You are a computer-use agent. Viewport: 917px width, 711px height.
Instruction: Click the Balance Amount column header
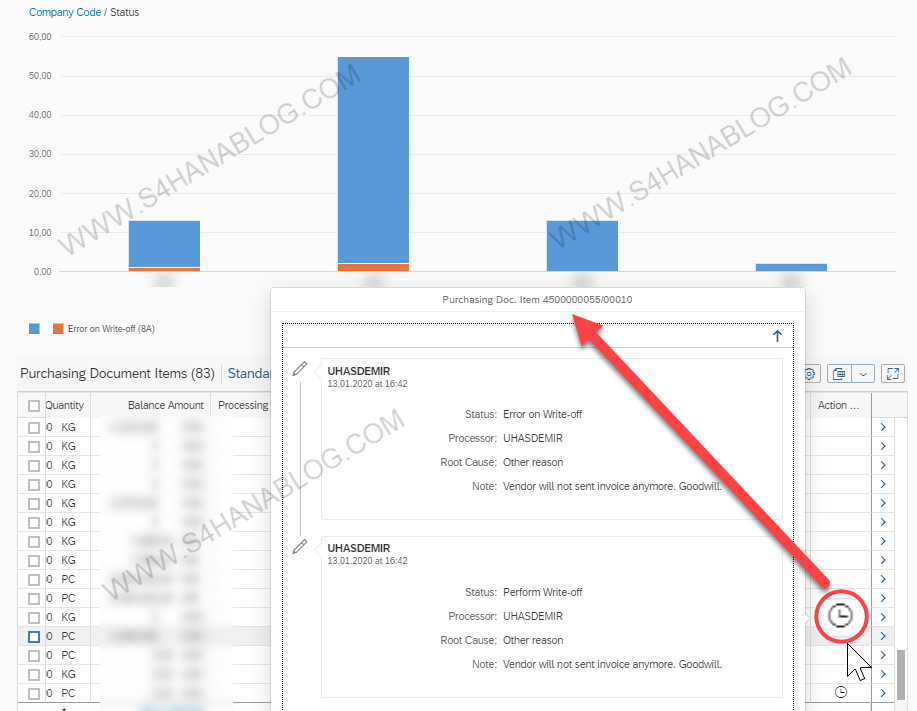pos(165,405)
